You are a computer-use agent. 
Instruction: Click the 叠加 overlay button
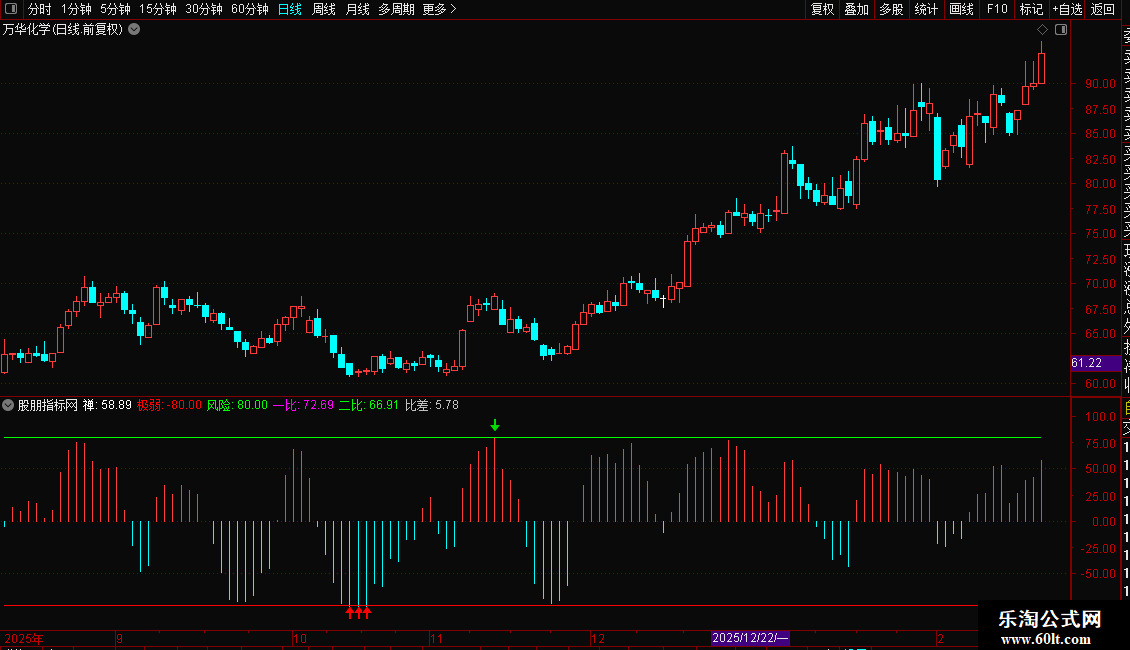point(857,9)
